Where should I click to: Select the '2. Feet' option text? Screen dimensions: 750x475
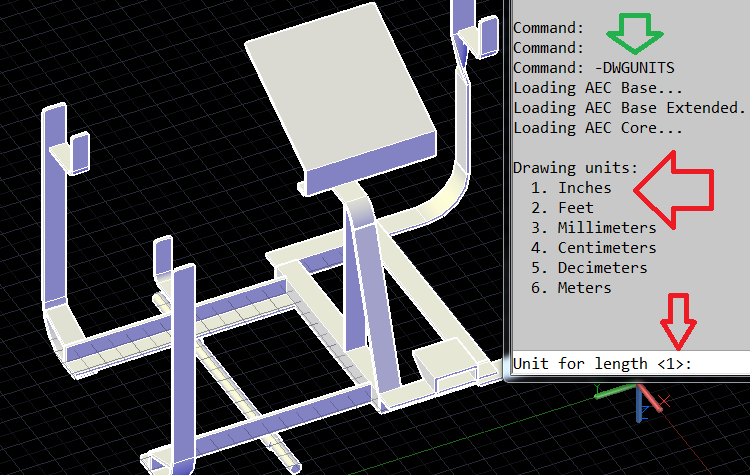(x=562, y=208)
